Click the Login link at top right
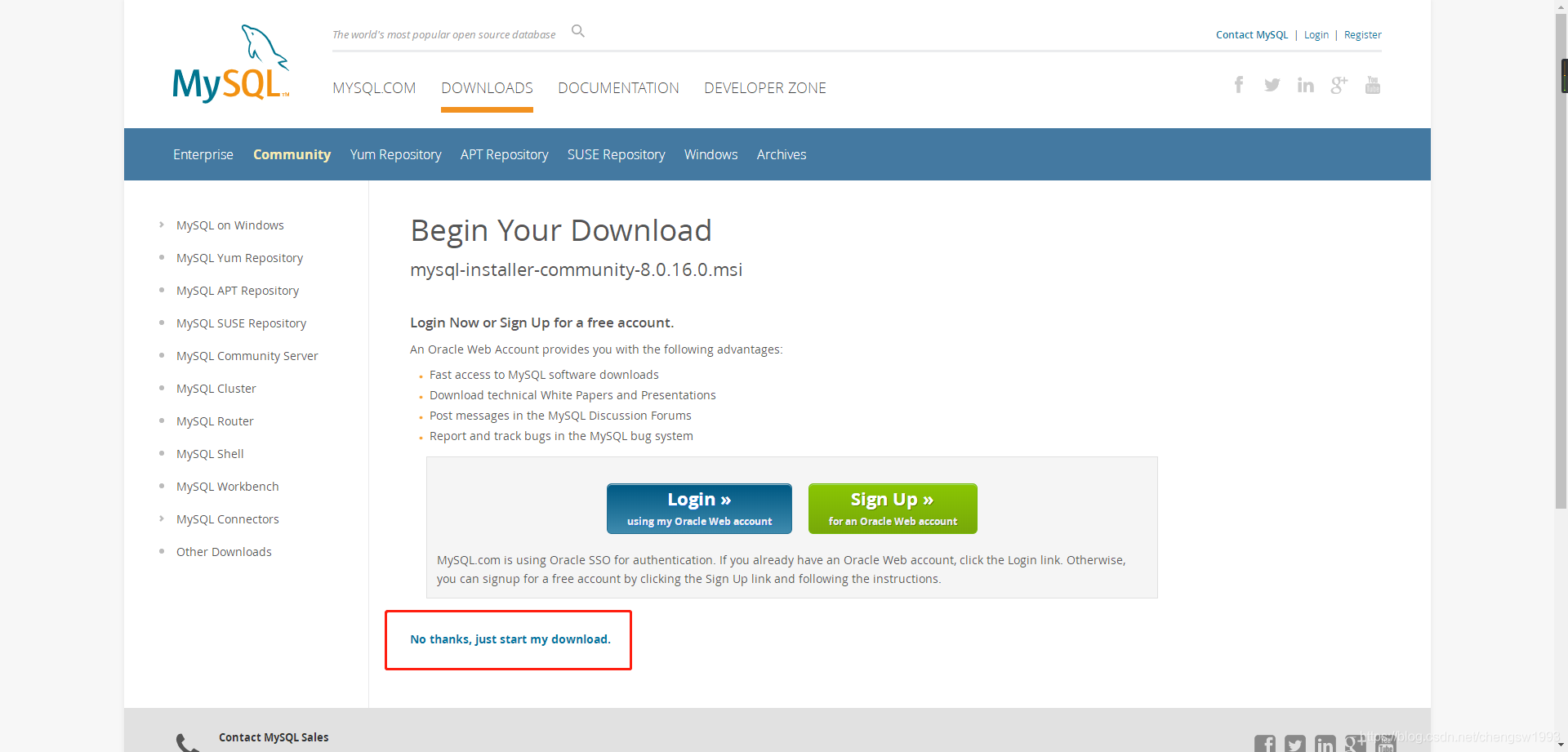The height and width of the screenshot is (752, 1568). click(1316, 35)
